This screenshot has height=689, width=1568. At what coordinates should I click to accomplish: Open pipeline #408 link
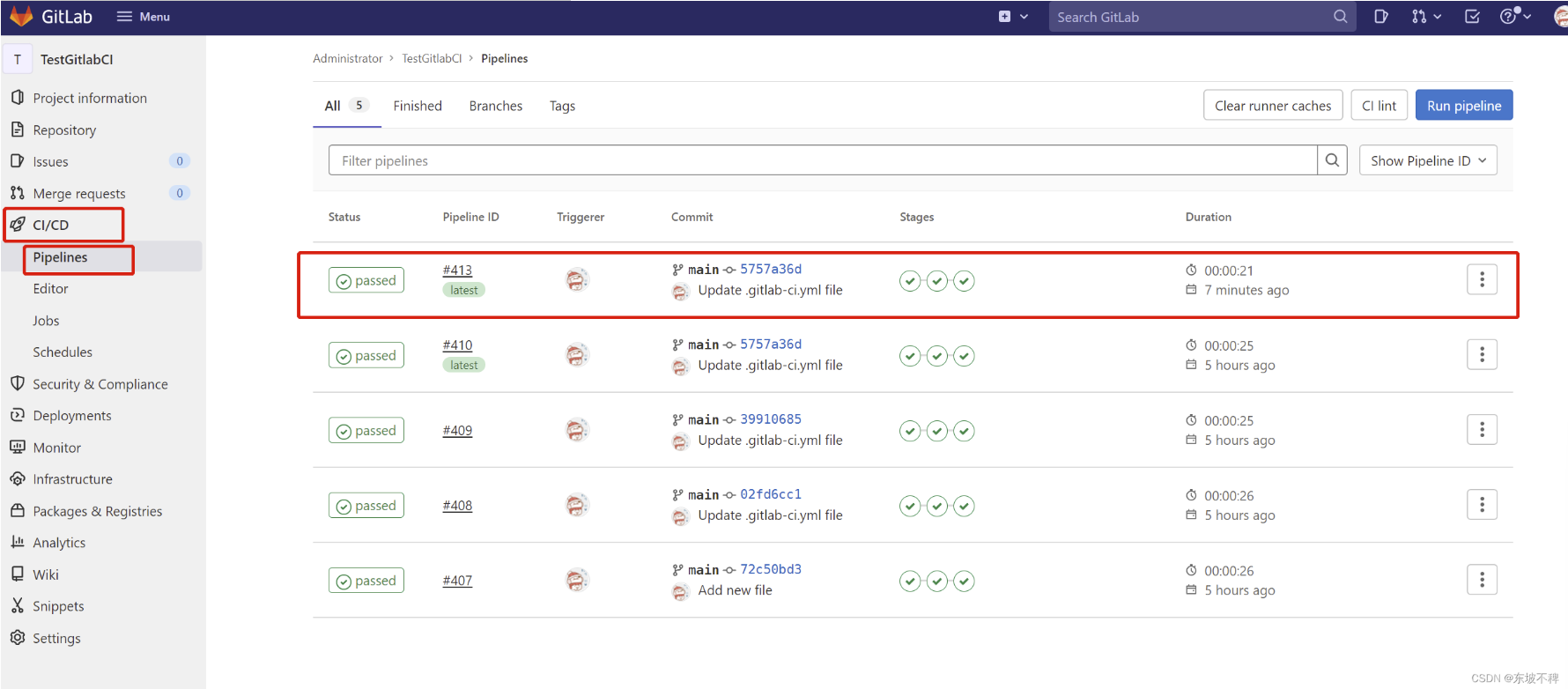457,505
